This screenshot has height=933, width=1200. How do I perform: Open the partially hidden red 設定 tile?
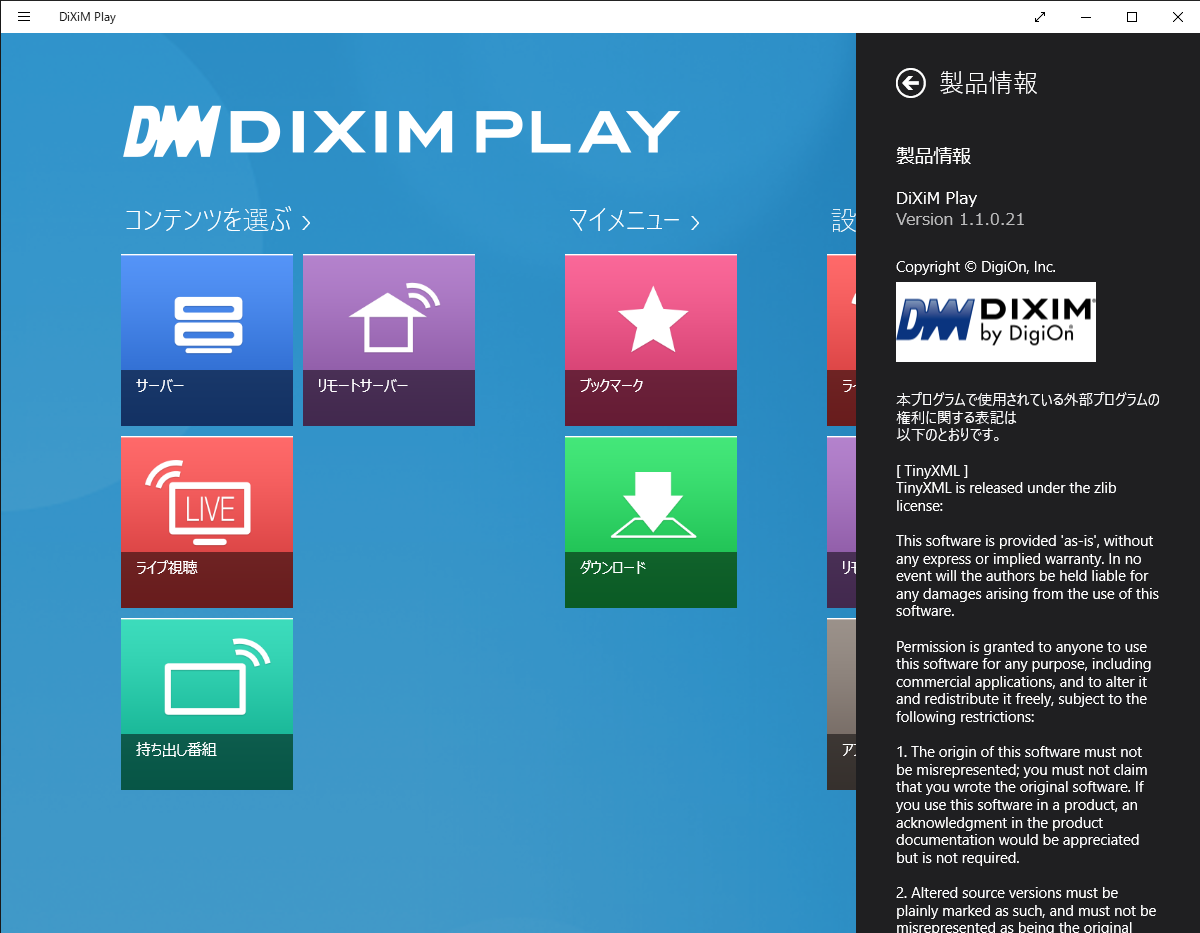click(x=840, y=340)
